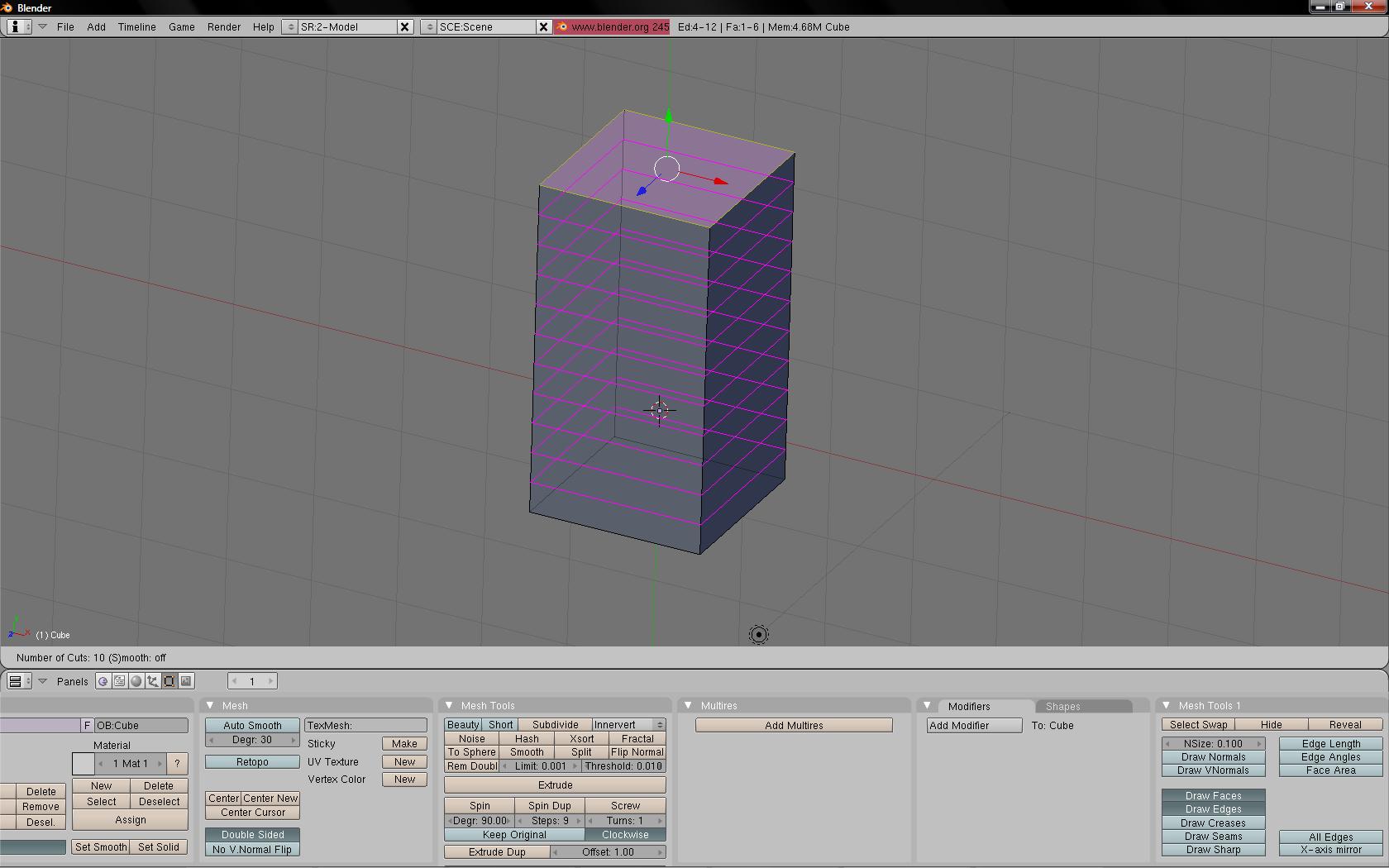
Task: Open the Scene context icon
Action: pyautogui.click(x=186, y=681)
